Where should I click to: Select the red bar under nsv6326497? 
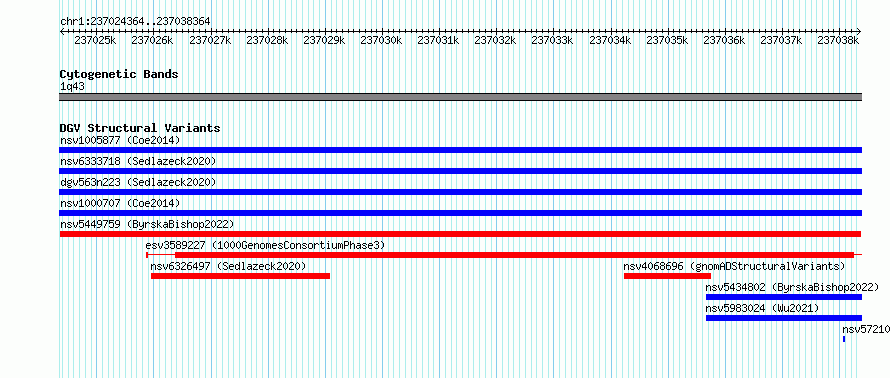pos(241,276)
